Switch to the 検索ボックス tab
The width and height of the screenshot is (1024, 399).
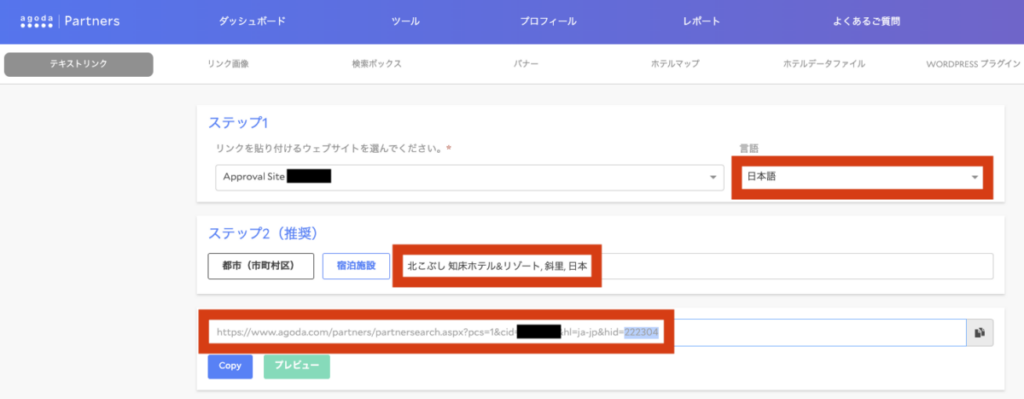click(377, 64)
